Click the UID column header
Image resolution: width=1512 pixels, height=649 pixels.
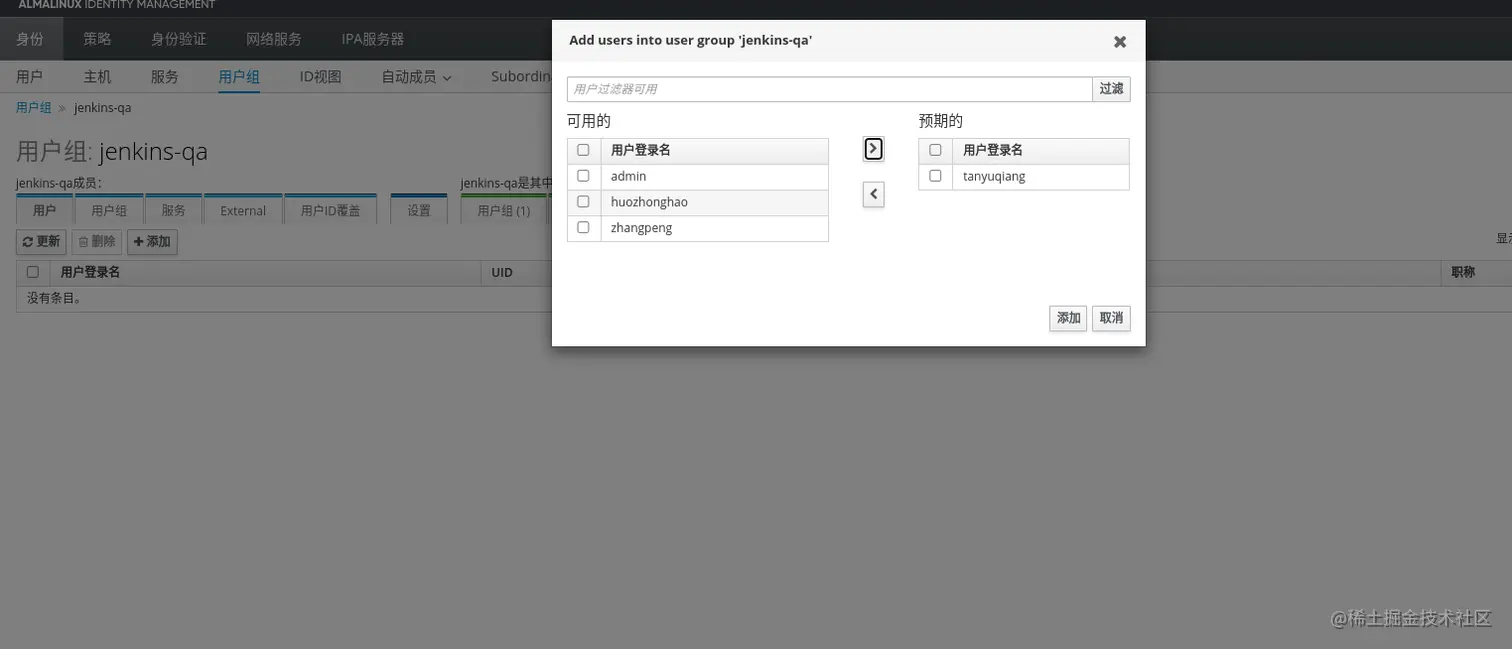(502, 272)
